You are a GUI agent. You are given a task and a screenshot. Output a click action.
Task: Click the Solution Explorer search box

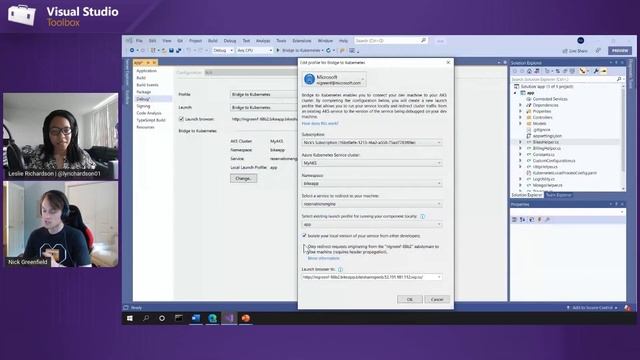pos(567,79)
